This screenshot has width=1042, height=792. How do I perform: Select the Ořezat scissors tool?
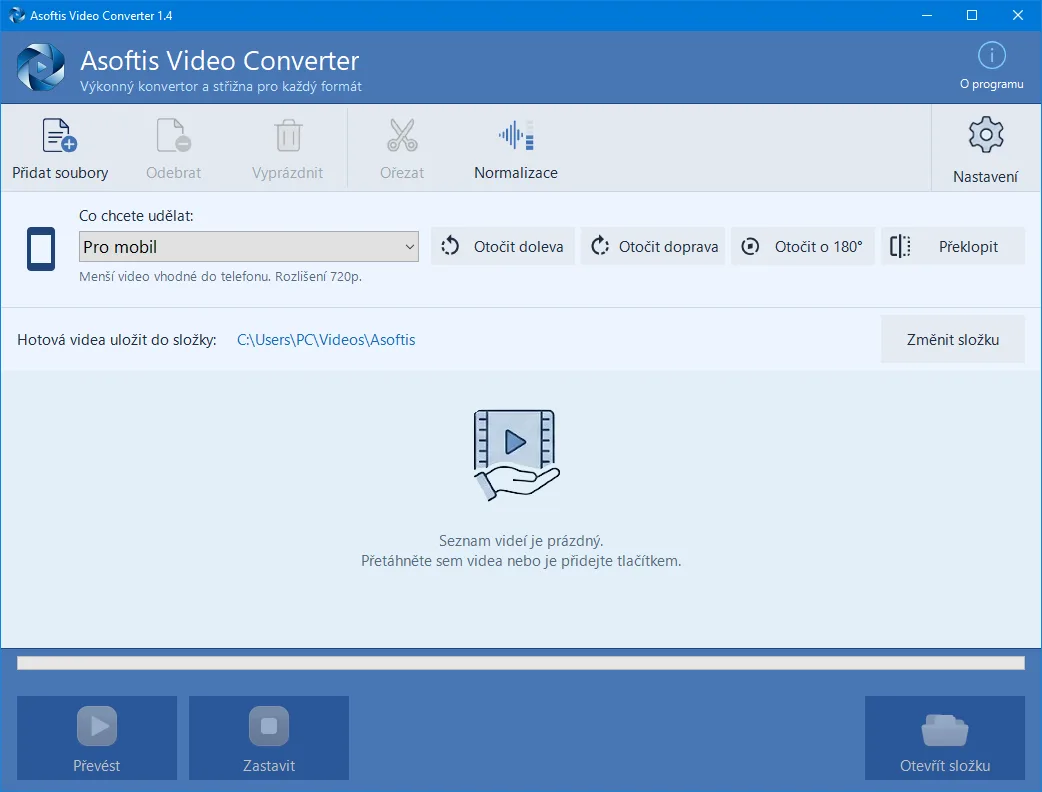(x=402, y=135)
